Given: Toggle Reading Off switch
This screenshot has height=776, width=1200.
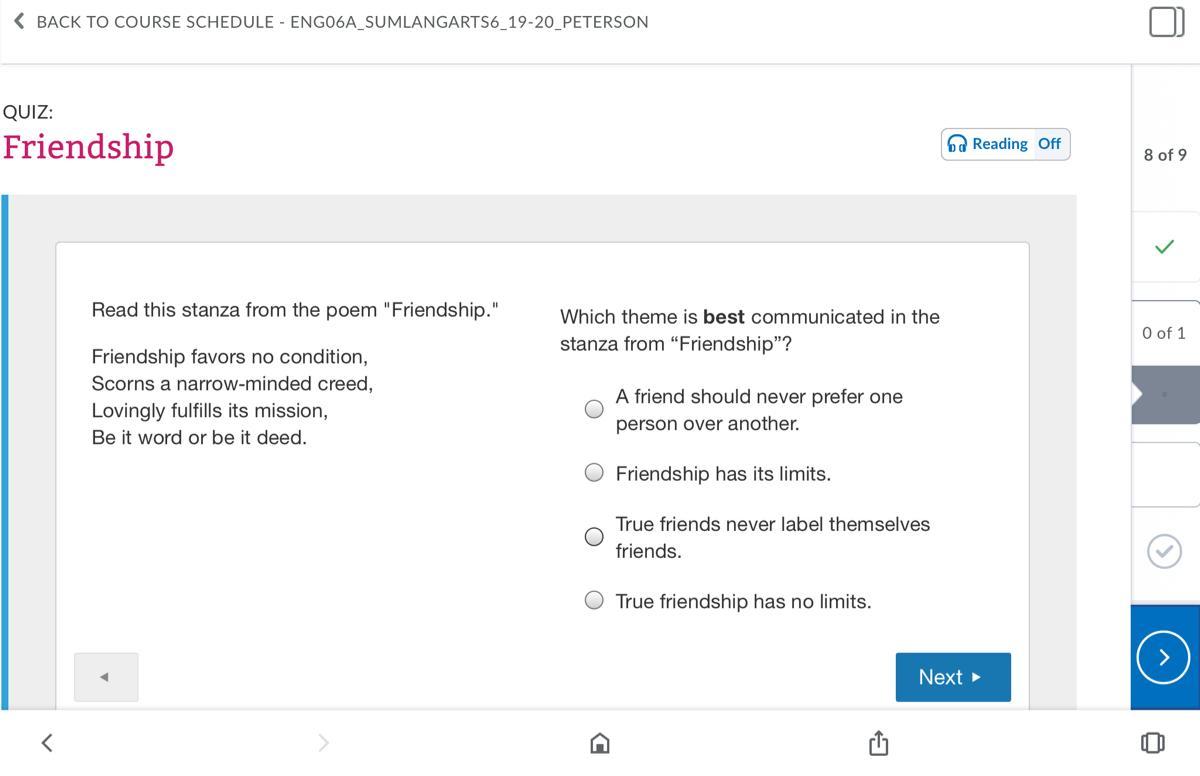Looking at the screenshot, I should tap(1049, 144).
